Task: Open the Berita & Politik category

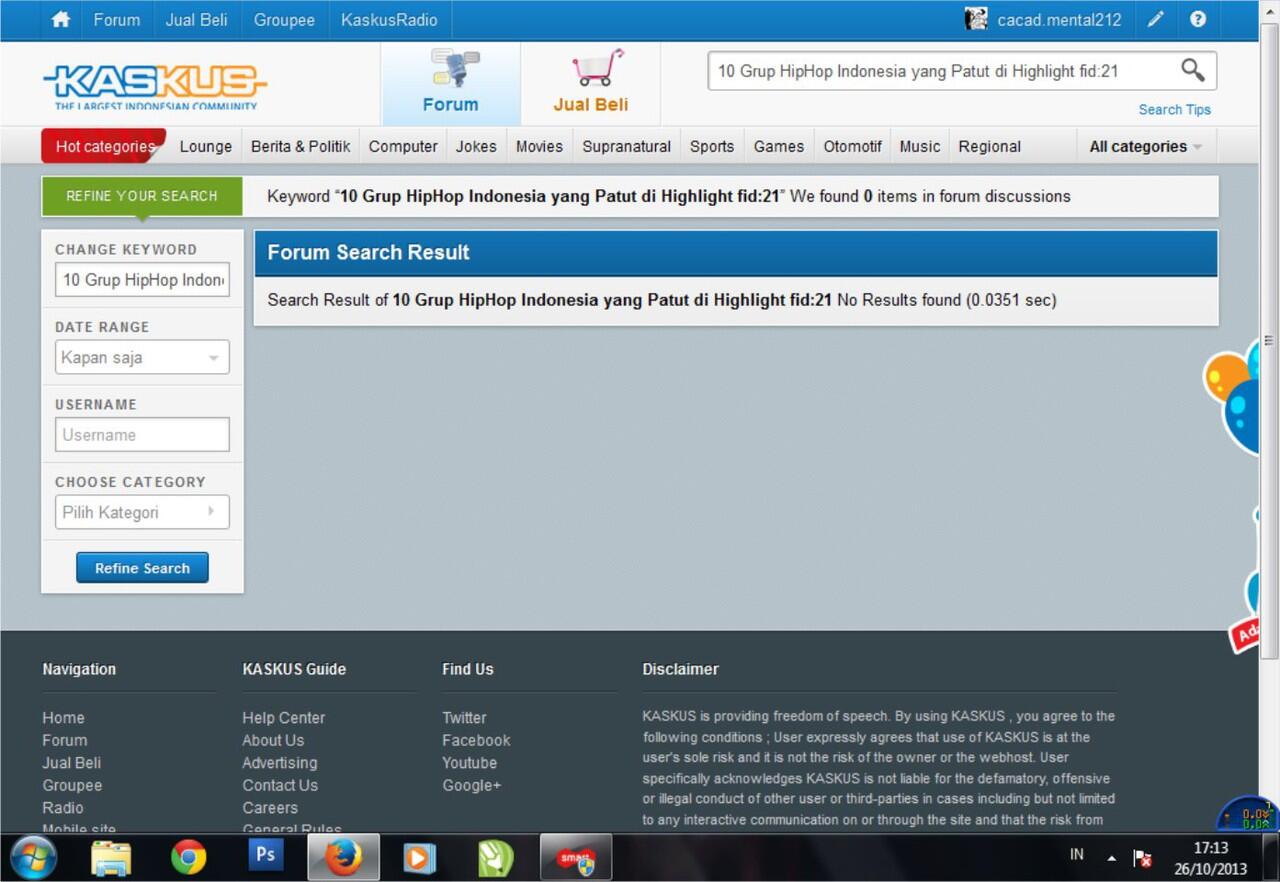Action: click(301, 146)
